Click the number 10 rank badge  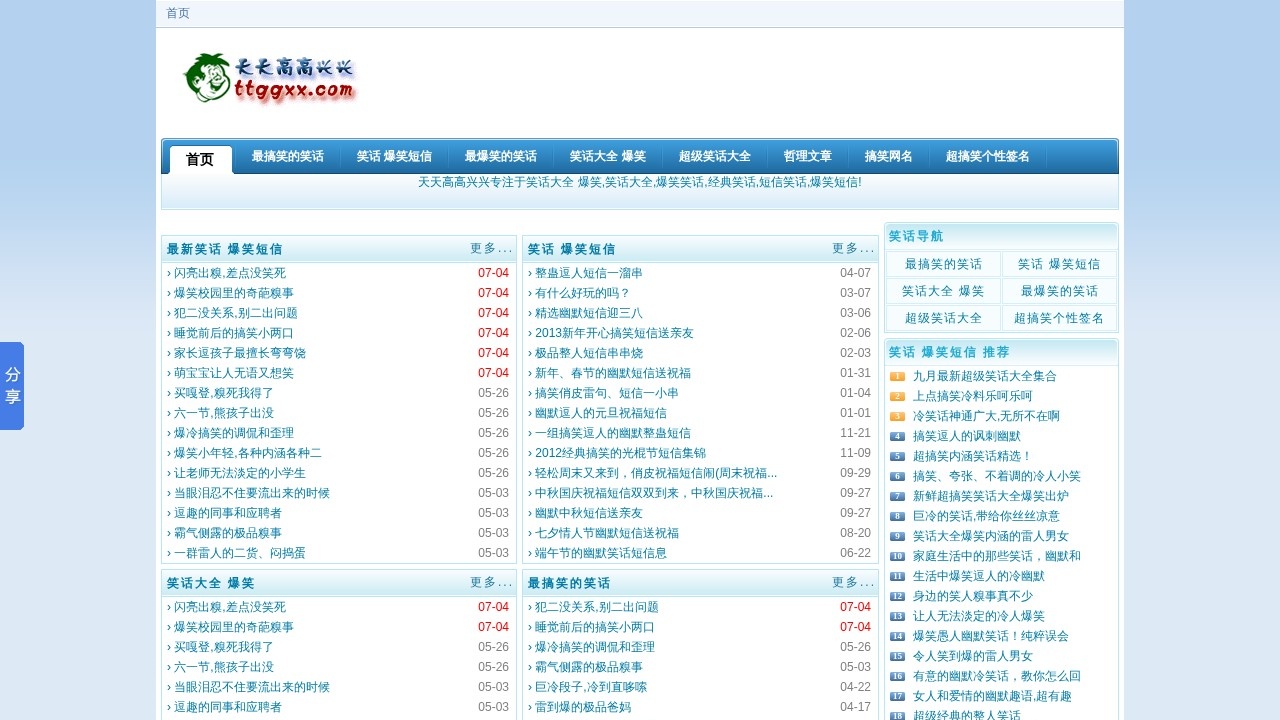[897, 556]
